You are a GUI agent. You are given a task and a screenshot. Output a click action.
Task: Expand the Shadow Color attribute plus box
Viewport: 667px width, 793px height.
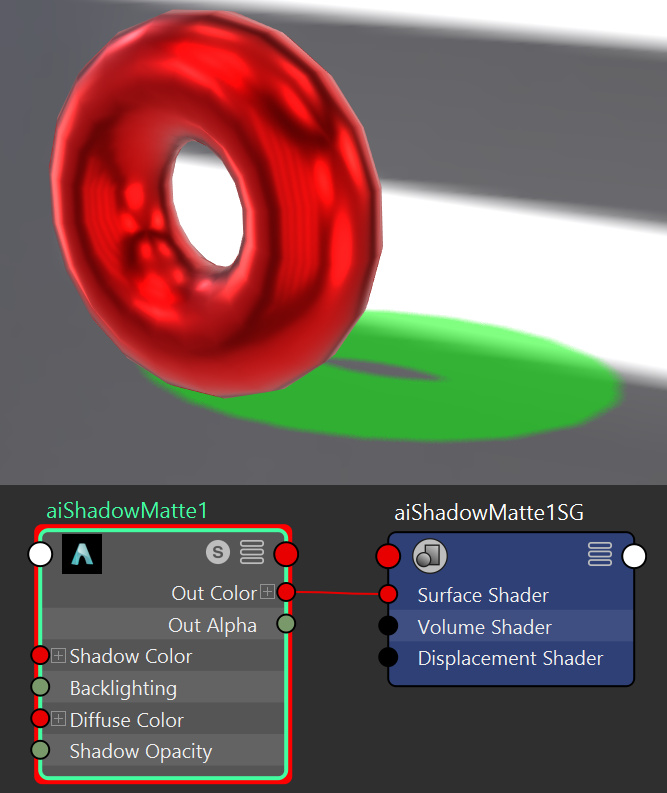pyautogui.click(x=59, y=656)
